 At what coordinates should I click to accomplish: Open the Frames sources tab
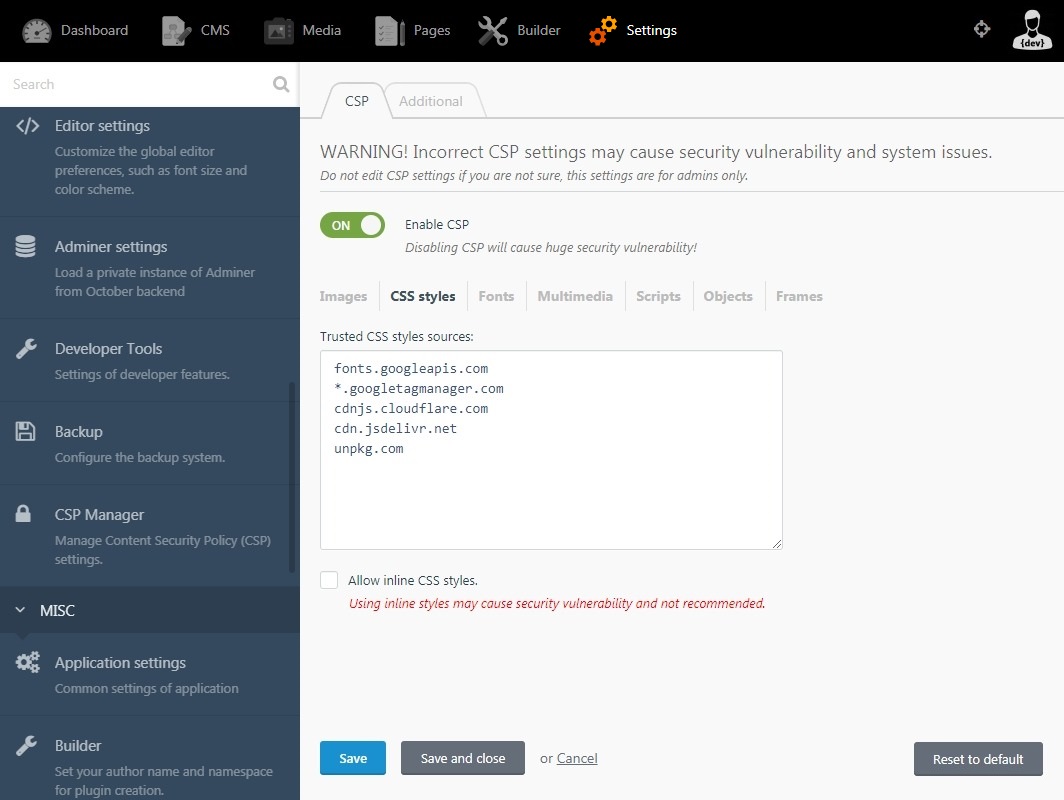click(x=799, y=297)
